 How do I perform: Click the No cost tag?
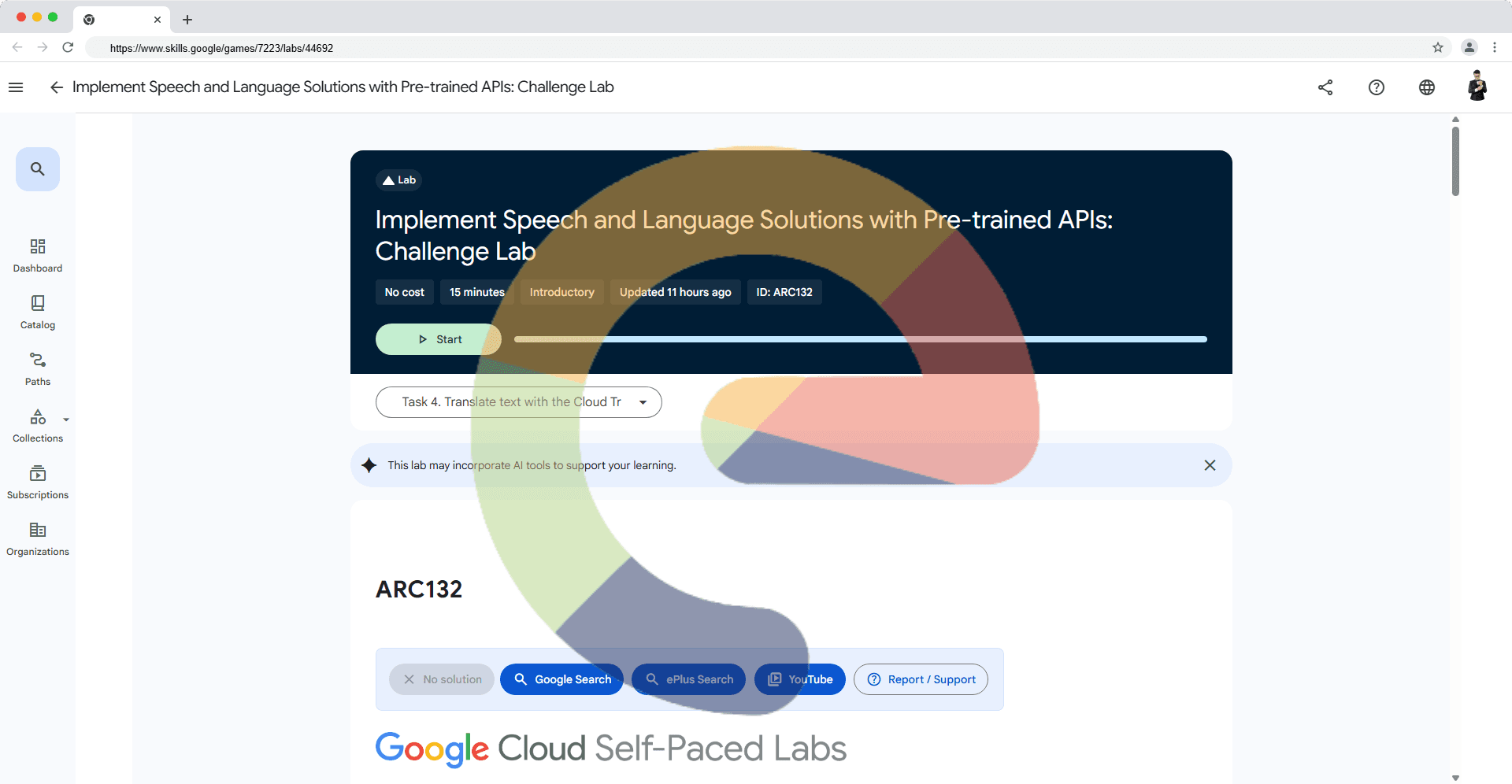point(405,292)
